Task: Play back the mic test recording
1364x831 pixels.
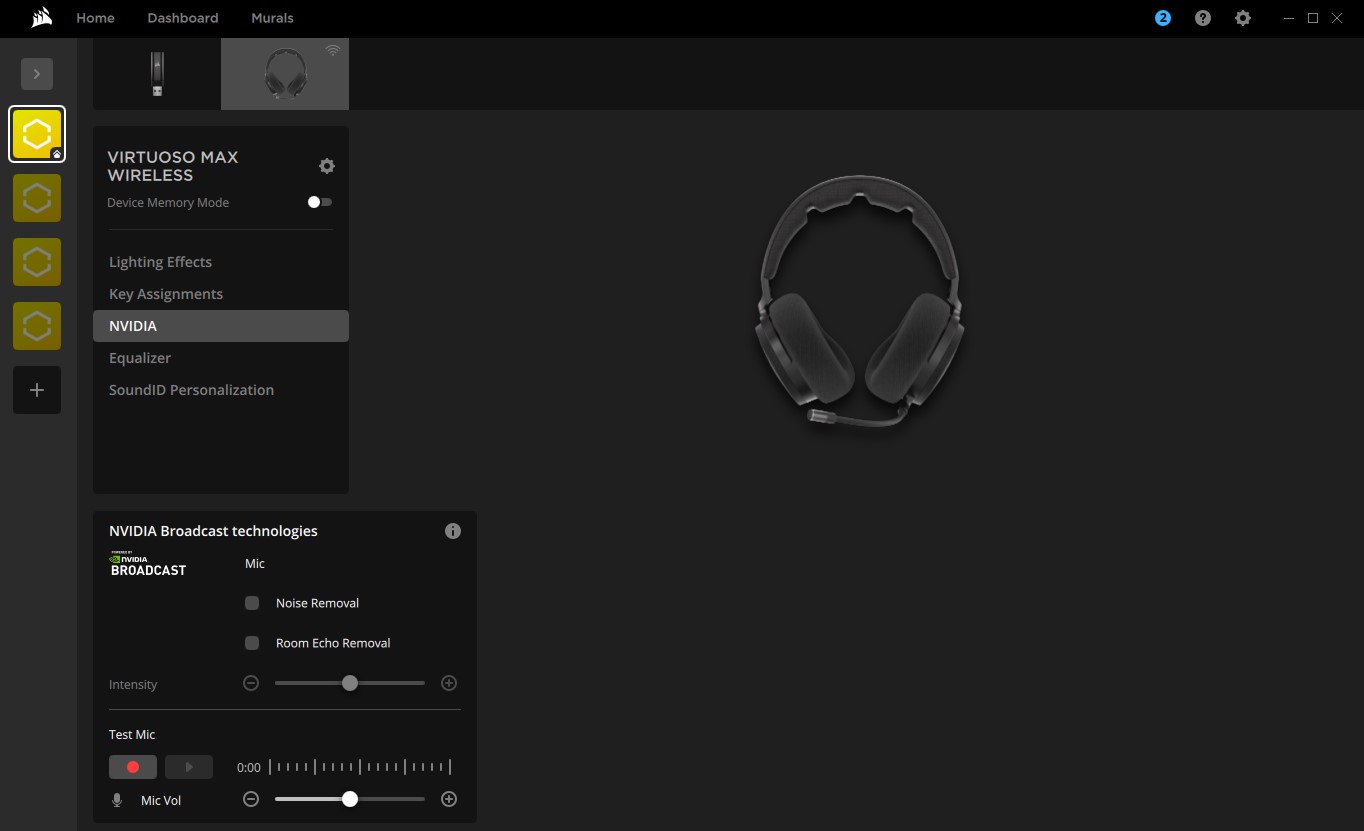Action: [x=189, y=767]
